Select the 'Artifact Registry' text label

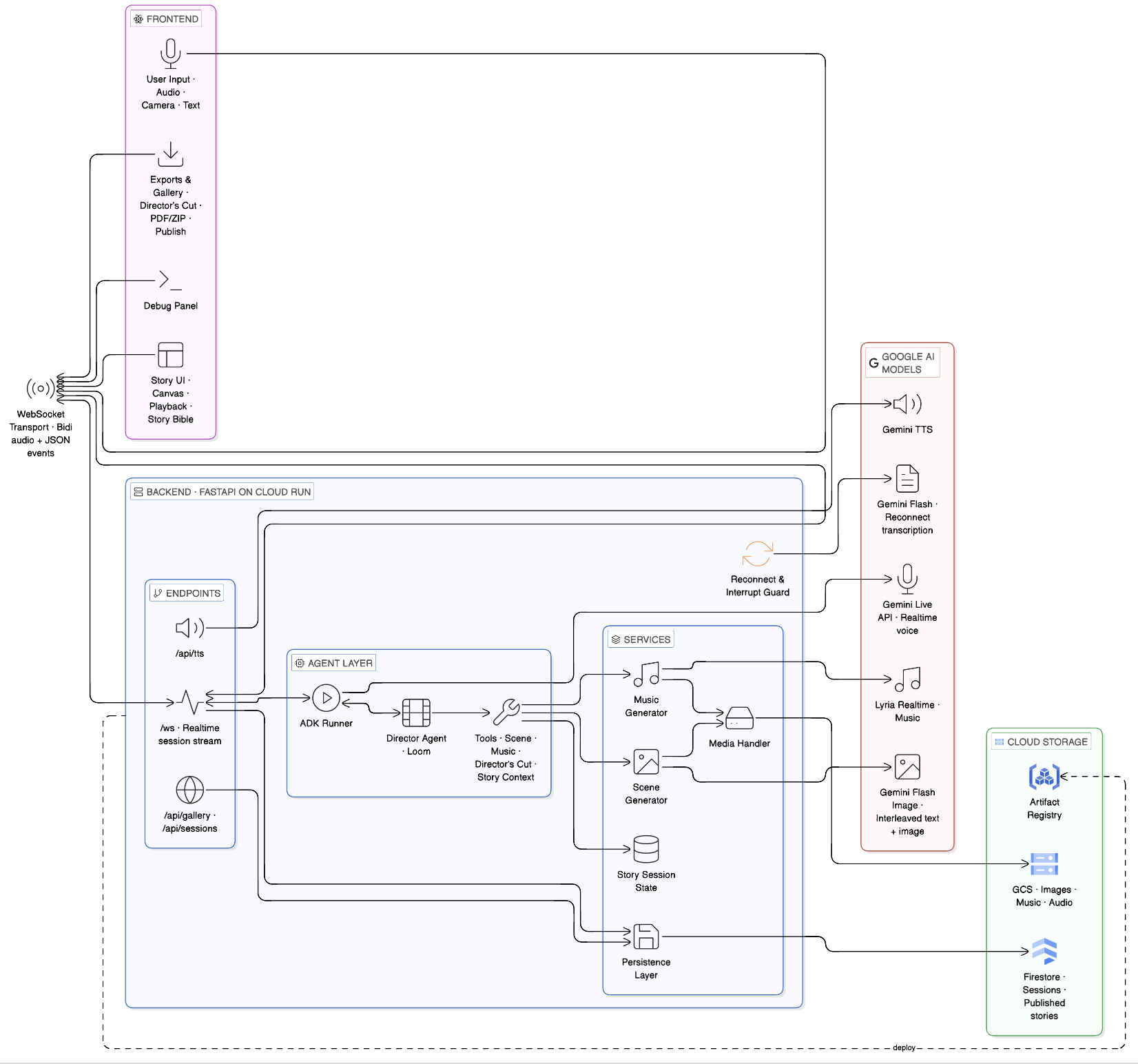tap(1044, 809)
